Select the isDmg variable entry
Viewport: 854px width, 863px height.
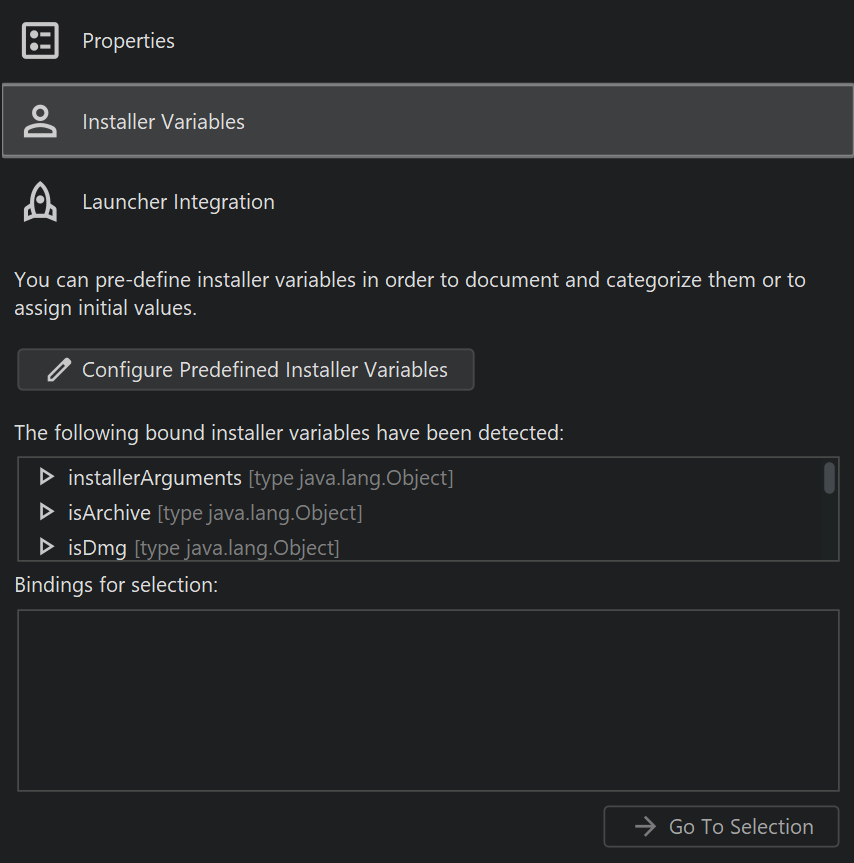(x=97, y=548)
